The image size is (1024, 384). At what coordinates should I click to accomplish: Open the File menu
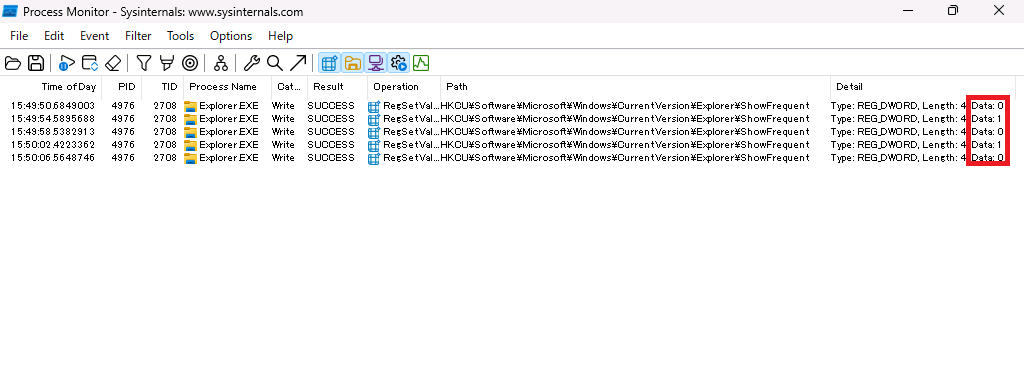pyautogui.click(x=19, y=36)
